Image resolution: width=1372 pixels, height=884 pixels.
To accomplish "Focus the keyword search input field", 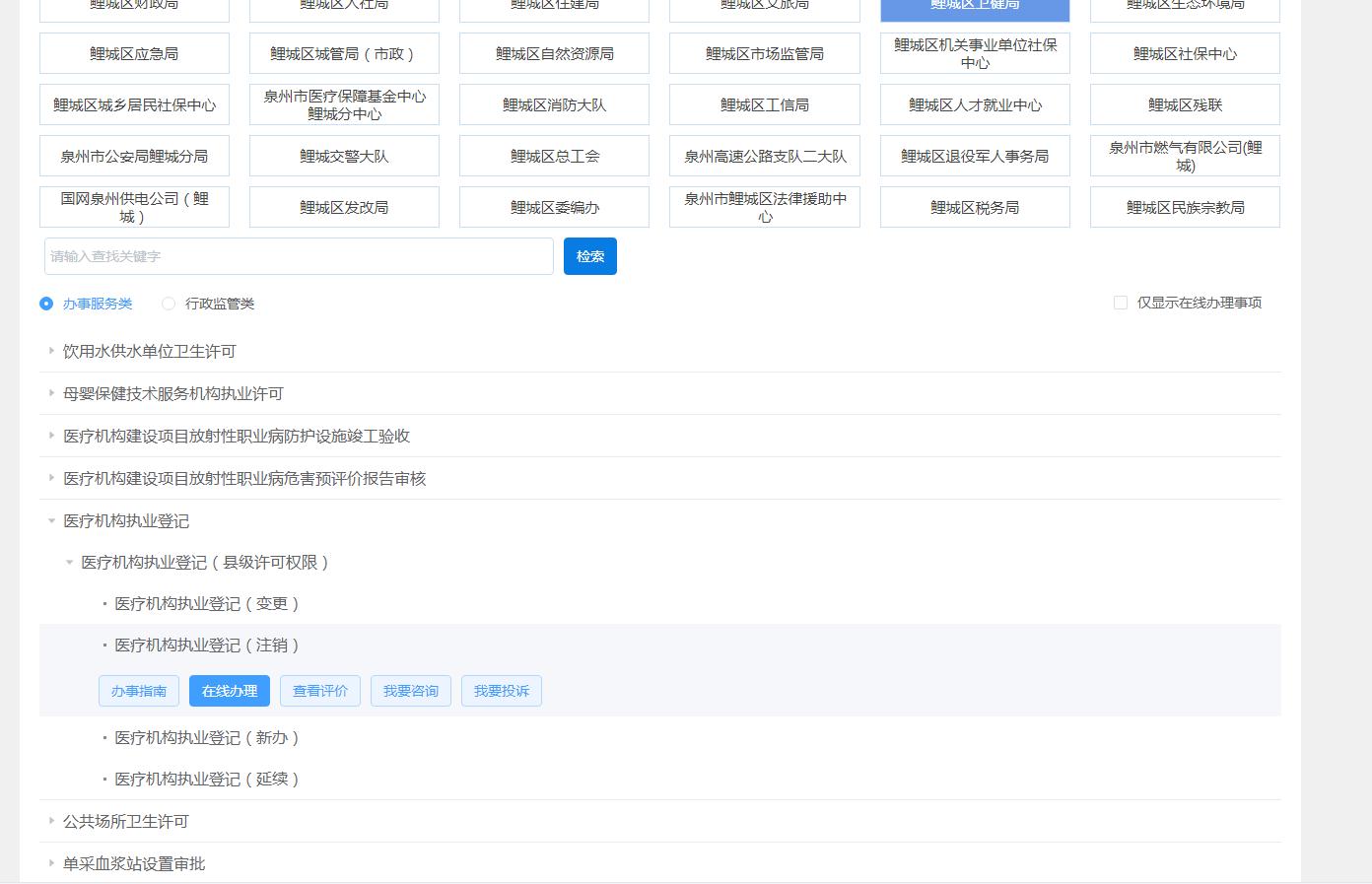I will click(299, 256).
